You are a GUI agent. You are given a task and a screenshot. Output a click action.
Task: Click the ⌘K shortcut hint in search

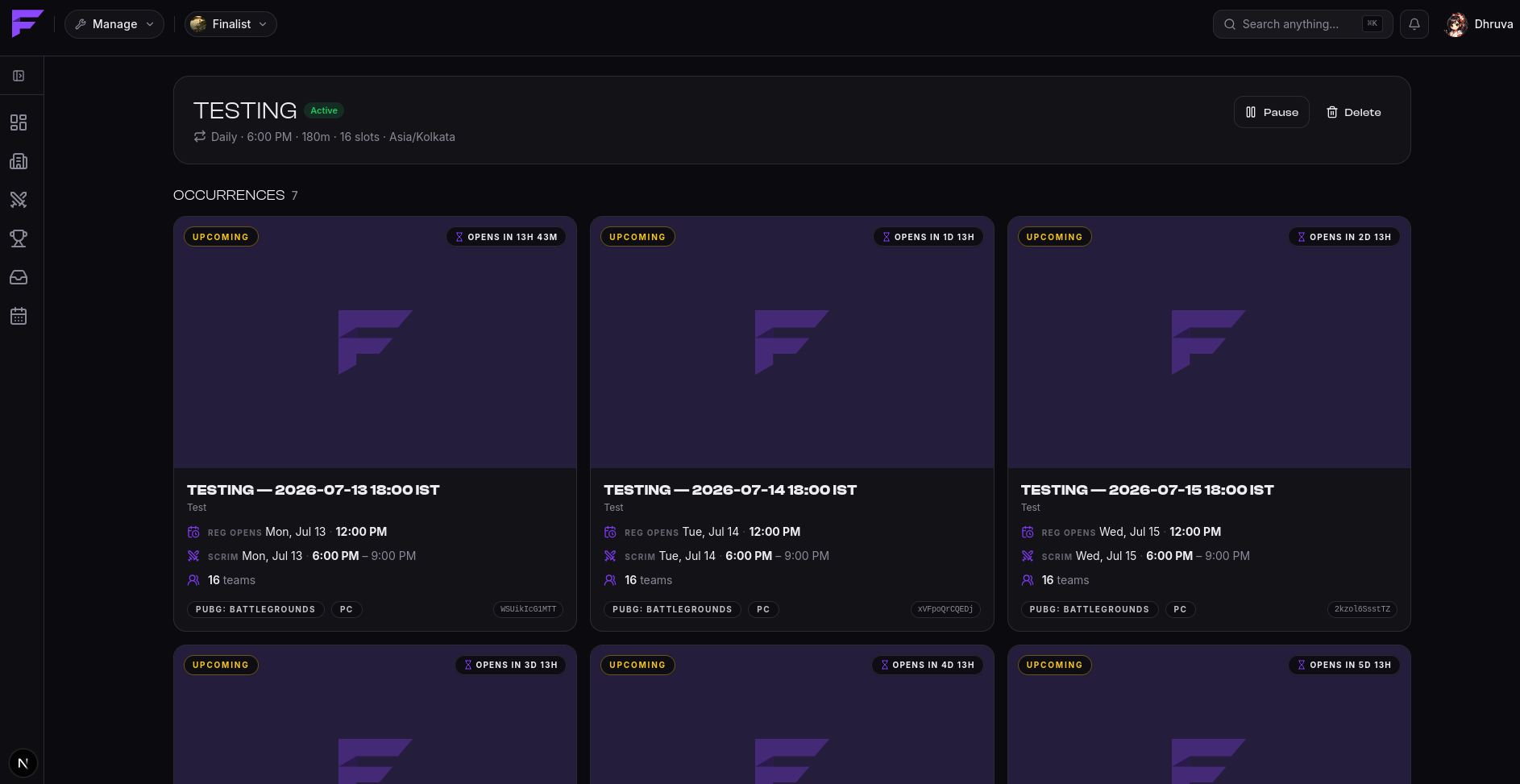[1373, 24]
